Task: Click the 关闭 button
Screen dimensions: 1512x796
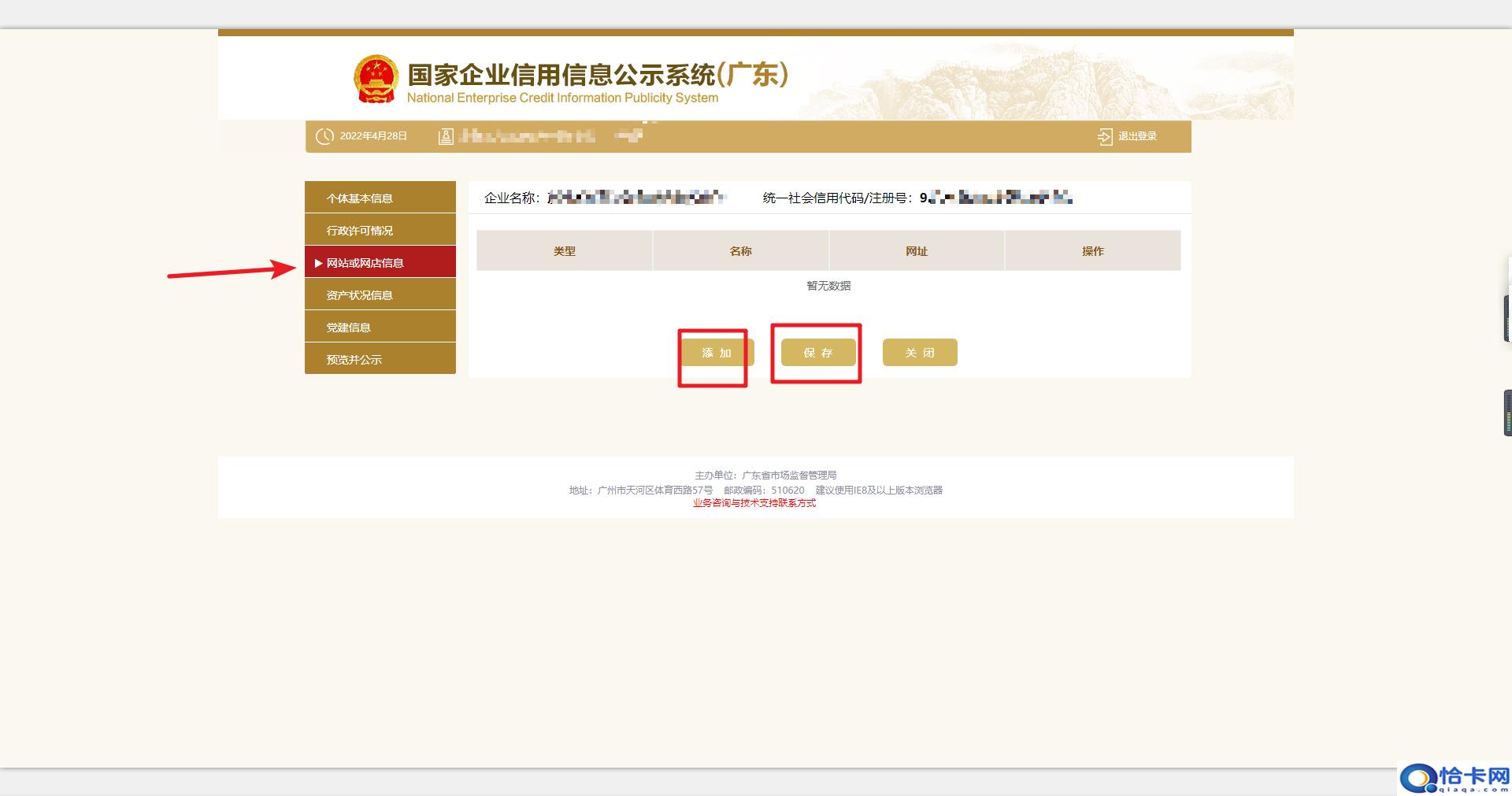Action: 919,352
